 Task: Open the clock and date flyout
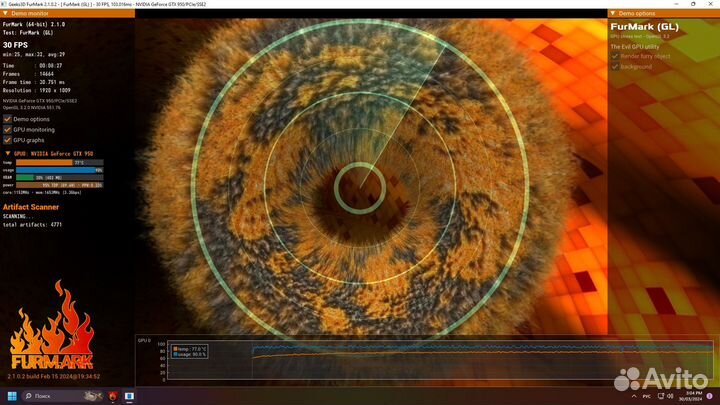click(691, 396)
